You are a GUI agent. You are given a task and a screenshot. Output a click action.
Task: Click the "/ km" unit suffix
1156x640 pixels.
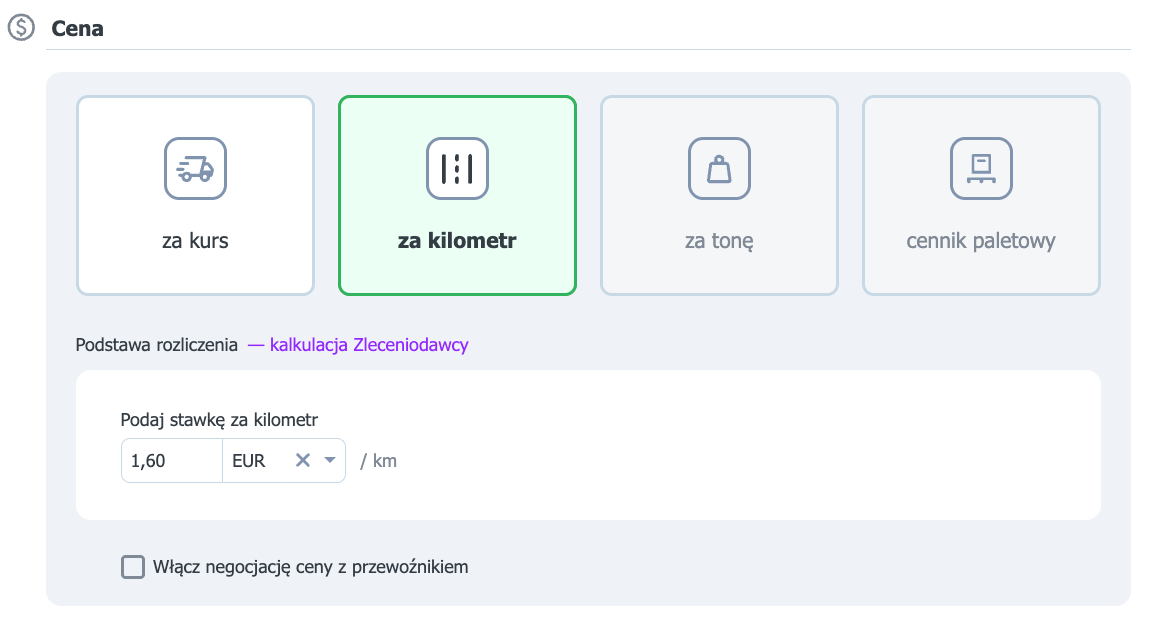[378, 461]
